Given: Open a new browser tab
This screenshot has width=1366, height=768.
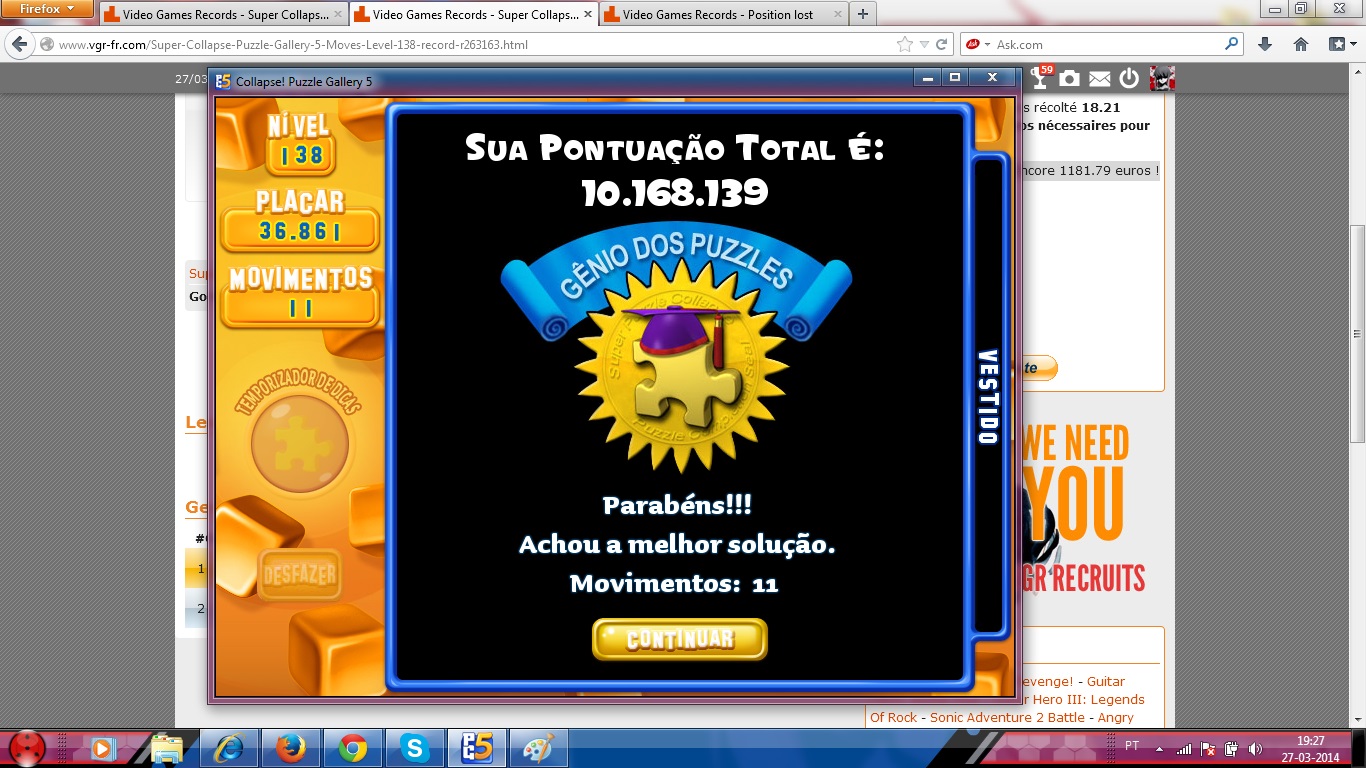Looking at the screenshot, I should 862,15.
